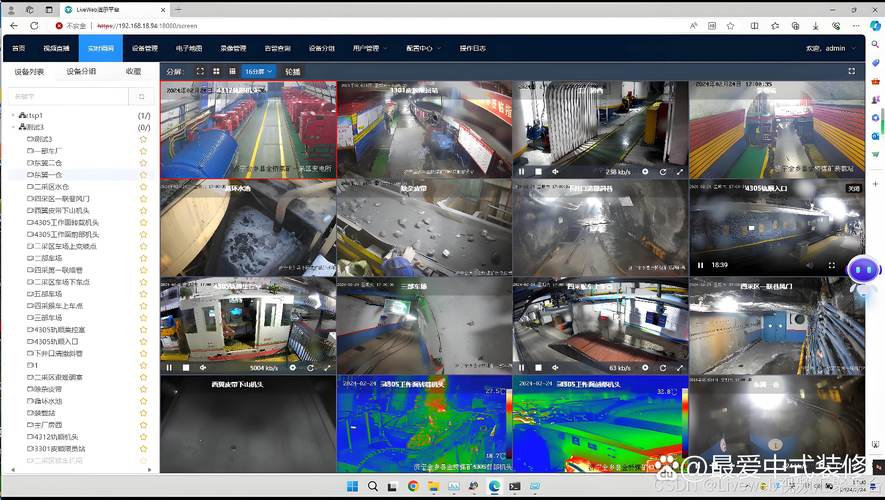Start recording on the 63 kb/s stream
Image resolution: width=885 pixels, height=500 pixels.
[645, 367]
